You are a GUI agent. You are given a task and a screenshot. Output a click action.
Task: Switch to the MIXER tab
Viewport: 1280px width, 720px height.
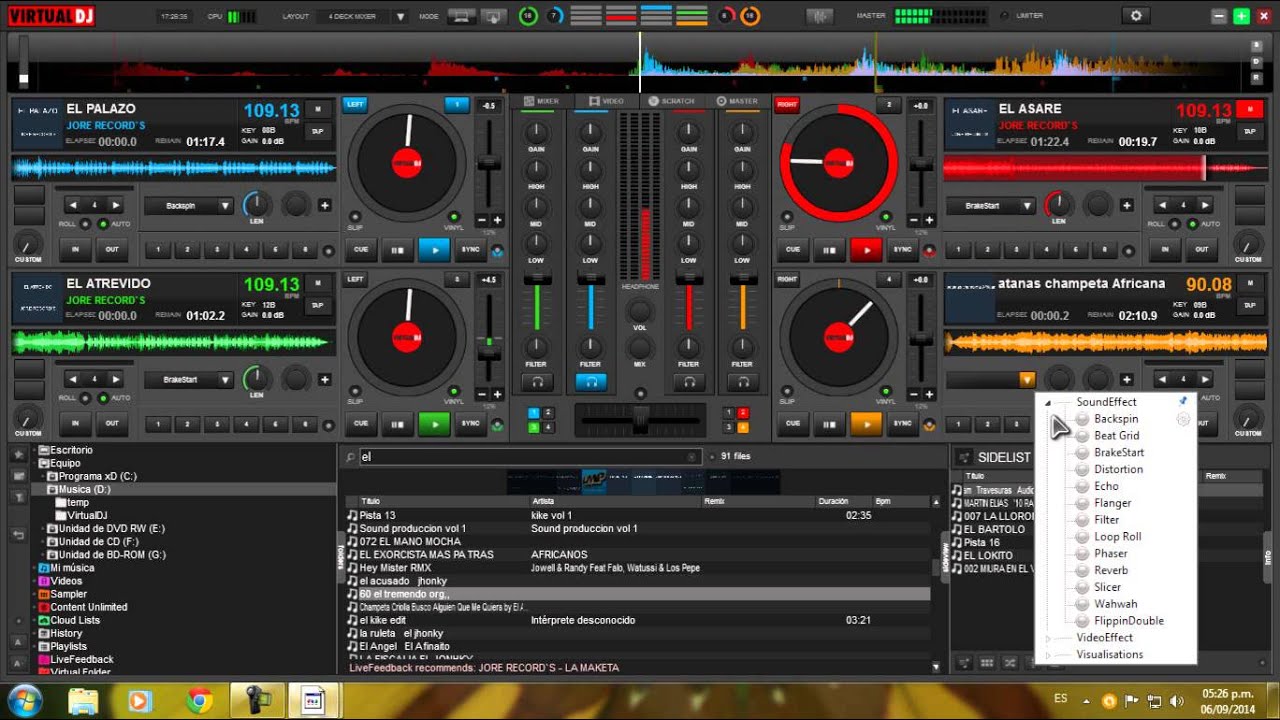coord(541,101)
